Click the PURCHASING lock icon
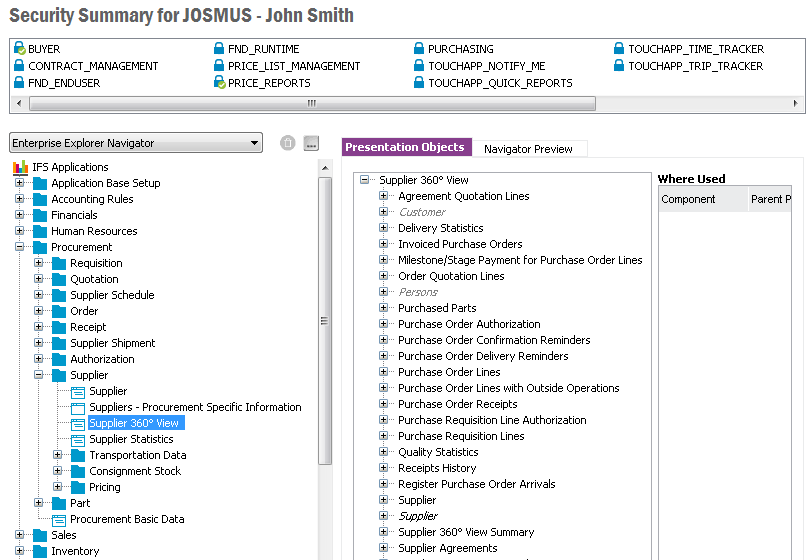The height and width of the screenshot is (560, 808). coord(419,48)
